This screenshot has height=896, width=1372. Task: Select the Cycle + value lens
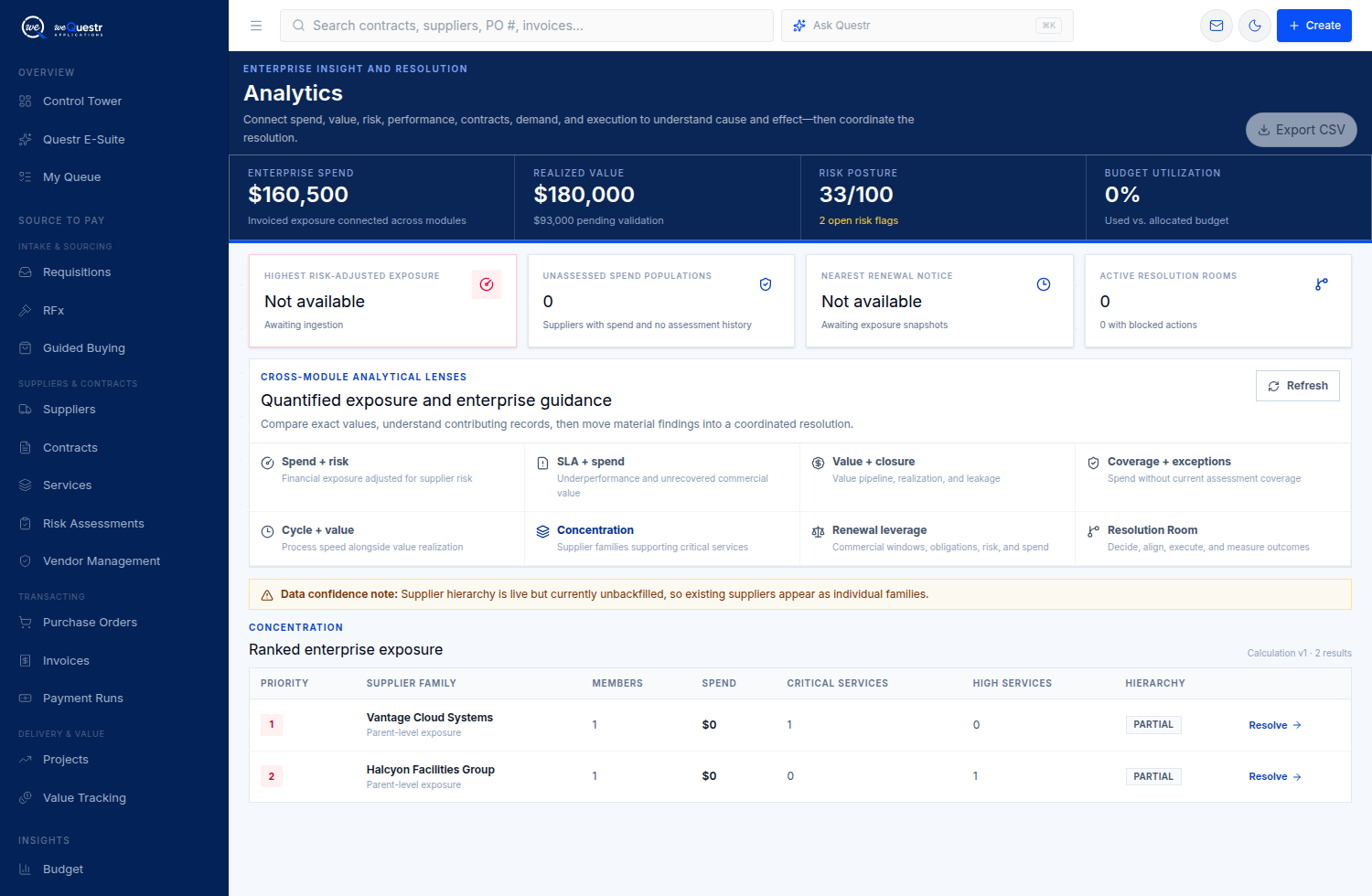click(x=387, y=539)
